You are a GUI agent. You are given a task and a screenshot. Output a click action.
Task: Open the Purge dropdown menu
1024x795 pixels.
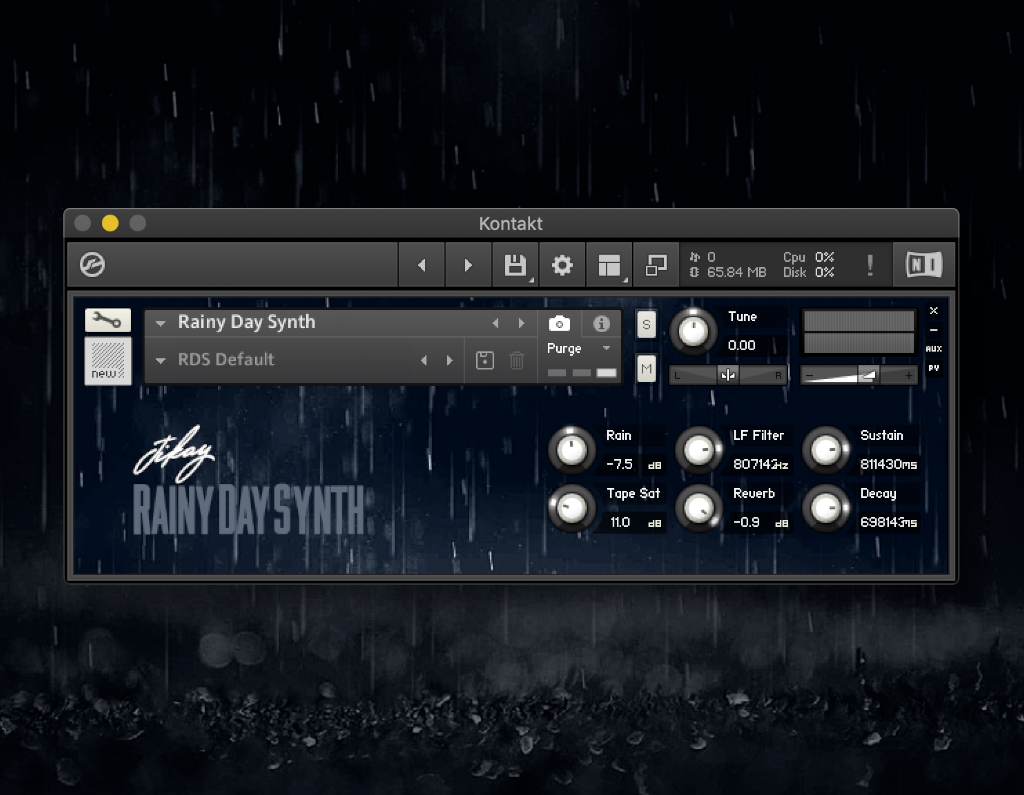click(579, 348)
